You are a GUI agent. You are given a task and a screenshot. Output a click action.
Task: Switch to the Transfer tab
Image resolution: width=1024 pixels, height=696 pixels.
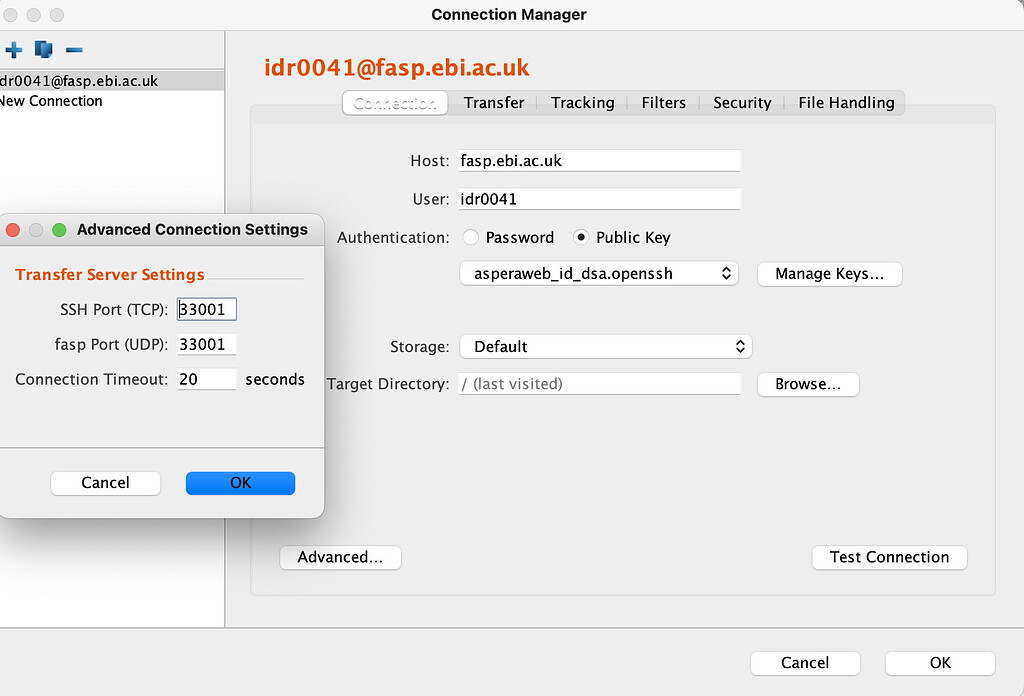492,102
